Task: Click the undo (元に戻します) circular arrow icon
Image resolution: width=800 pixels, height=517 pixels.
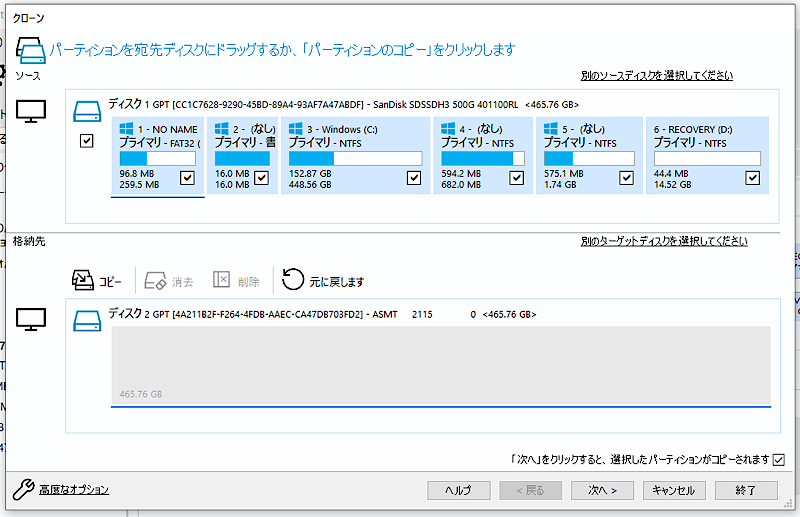Action: click(x=293, y=280)
